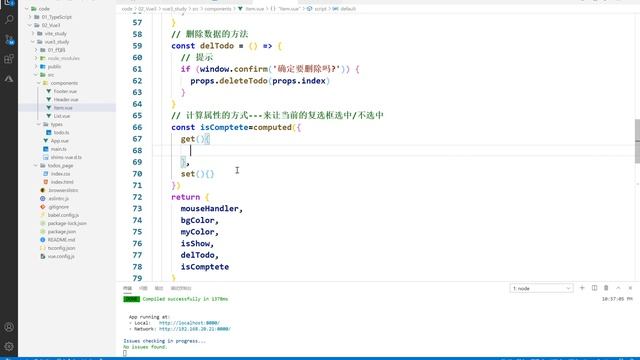Image resolution: width=640 pixels, height=360 pixels.
Task: Kill terminal with trash icon
Action: pos(606,288)
